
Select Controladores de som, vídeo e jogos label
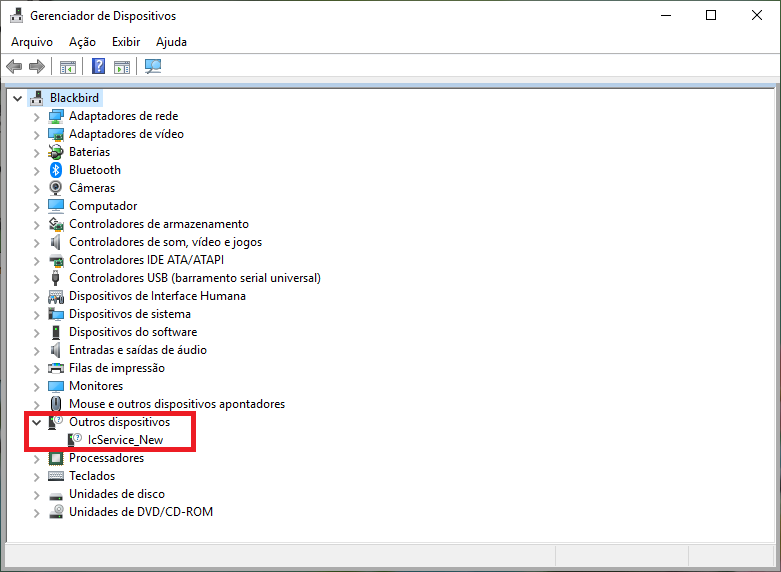pyautogui.click(x=165, y=242)
